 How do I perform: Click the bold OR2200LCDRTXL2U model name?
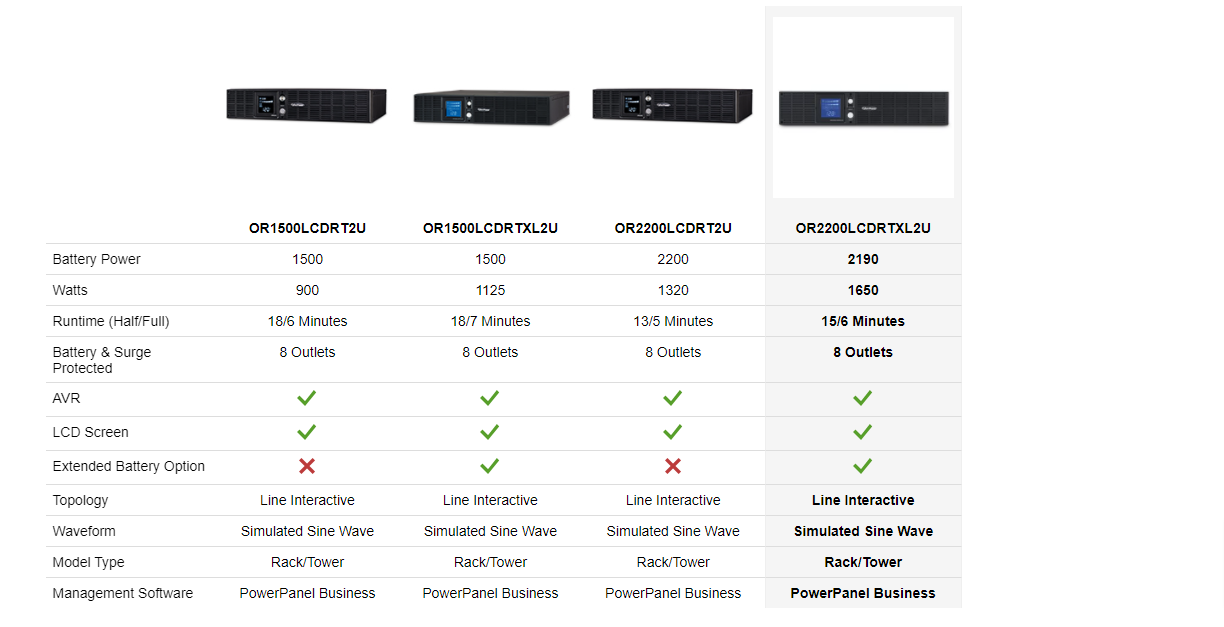point(863,228)
